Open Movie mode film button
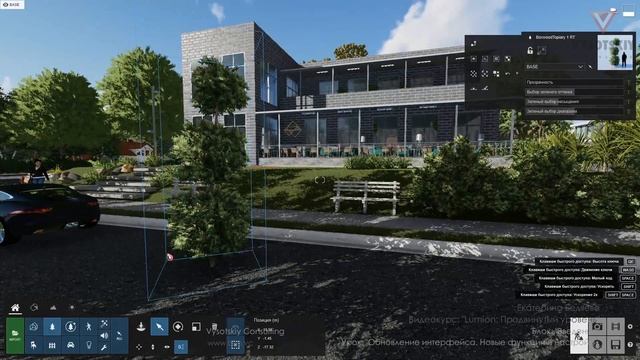This screenshot has height=360, width=640. (616, 327)
